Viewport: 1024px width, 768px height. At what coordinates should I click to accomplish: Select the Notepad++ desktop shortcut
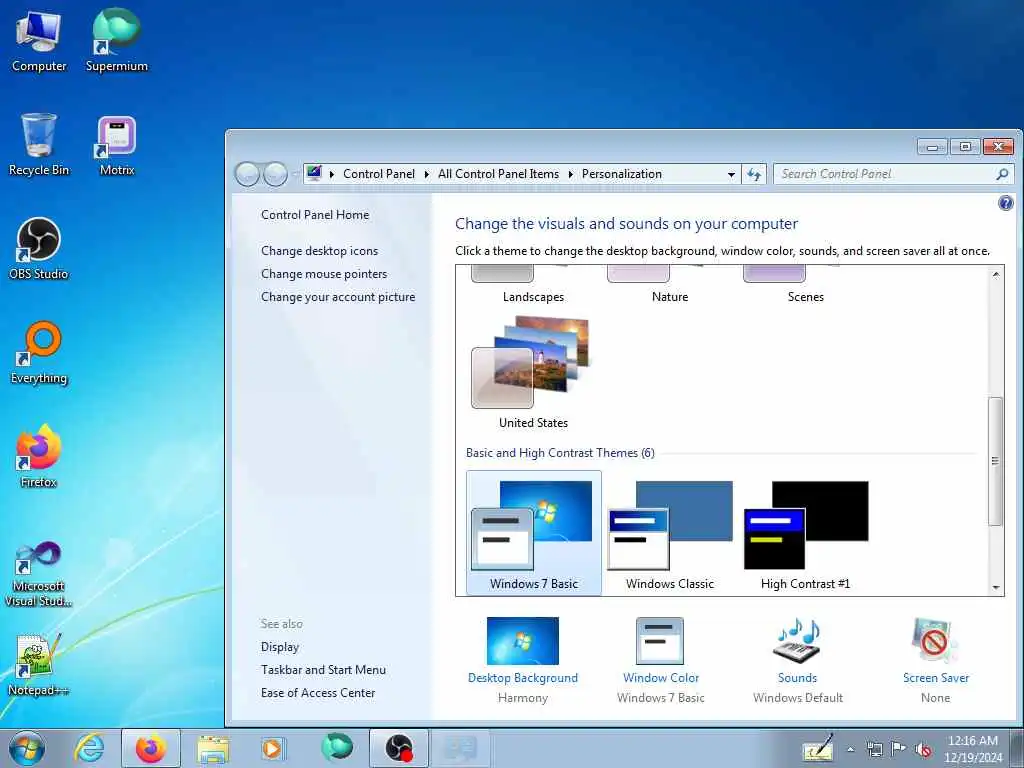pyautogui.click(x=39, y=665)
